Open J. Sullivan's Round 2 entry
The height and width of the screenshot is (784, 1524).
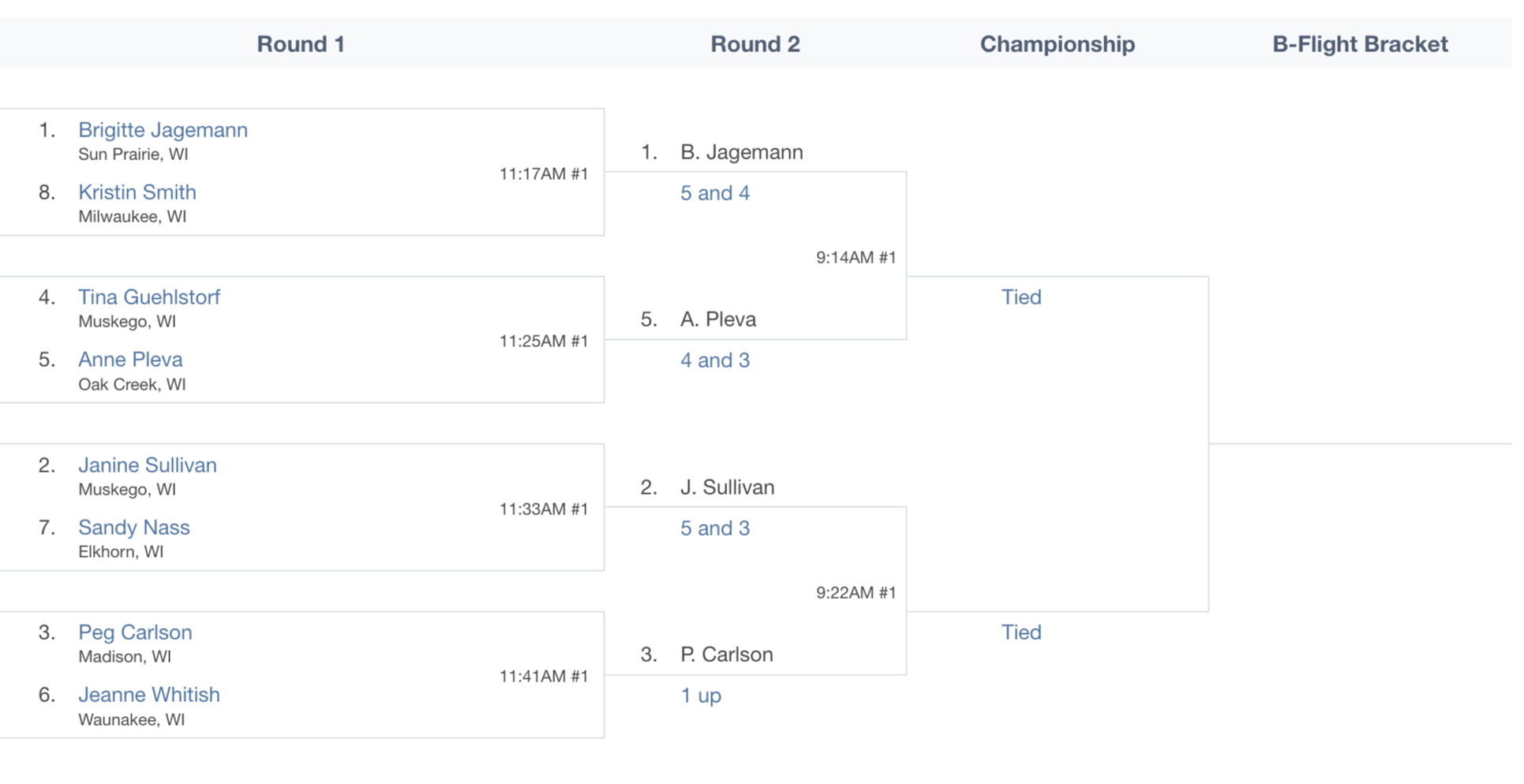[727, 487]
